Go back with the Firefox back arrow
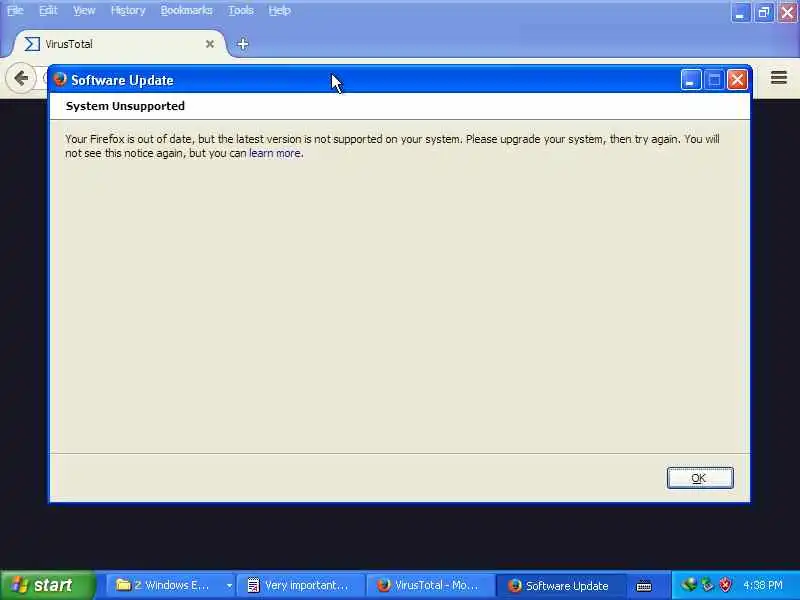Screen dimensions: 800x600 point(21,78)
